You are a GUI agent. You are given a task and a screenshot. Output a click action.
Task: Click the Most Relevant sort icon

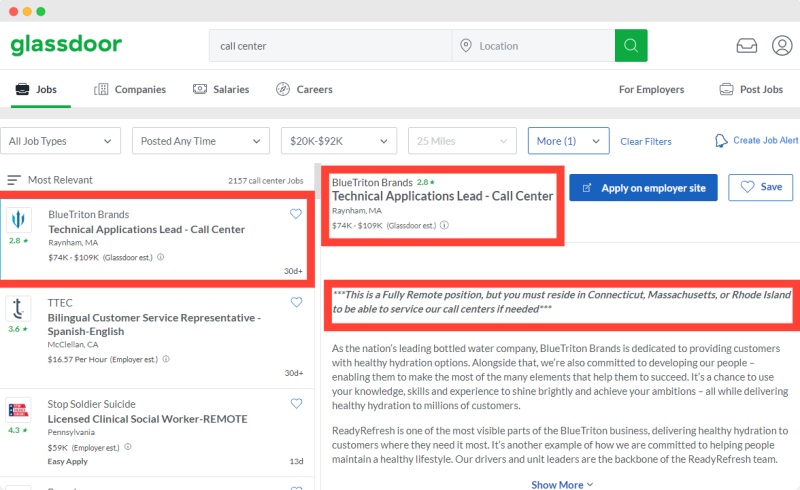coord(14,180)
